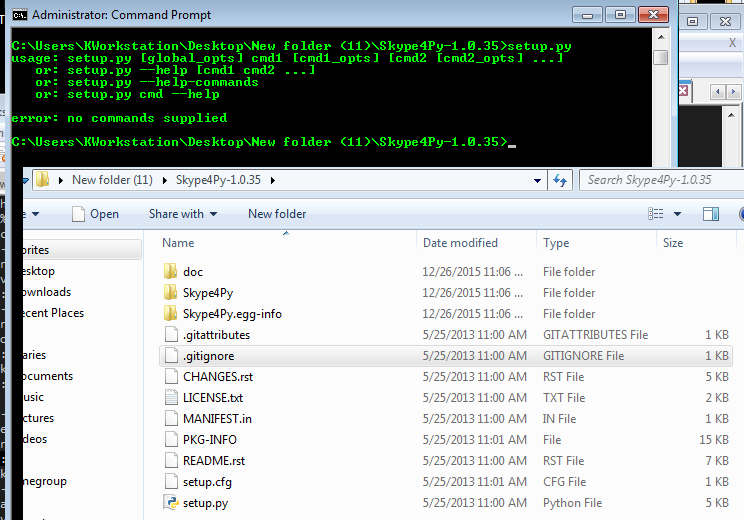This screenshot has width=744, height=520.
Task: Maximize the Command Prompt window
Action: pyautogui.click(x=620, y=15)
